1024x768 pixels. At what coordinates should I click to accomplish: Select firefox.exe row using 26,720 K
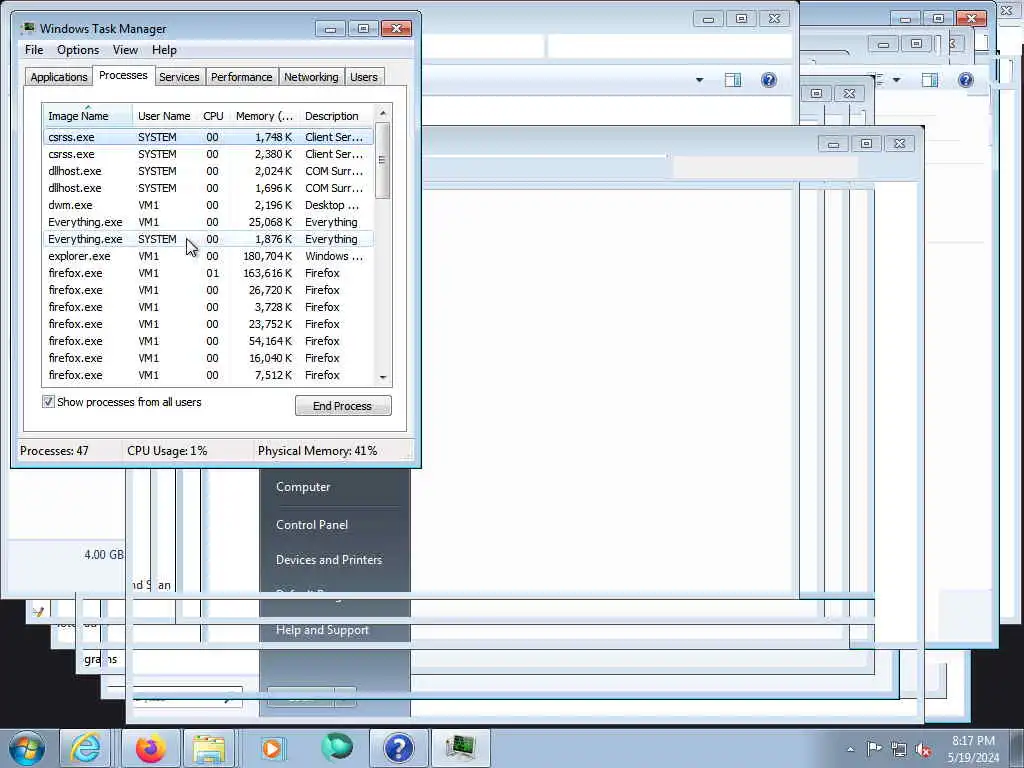(x=208, y=290)
